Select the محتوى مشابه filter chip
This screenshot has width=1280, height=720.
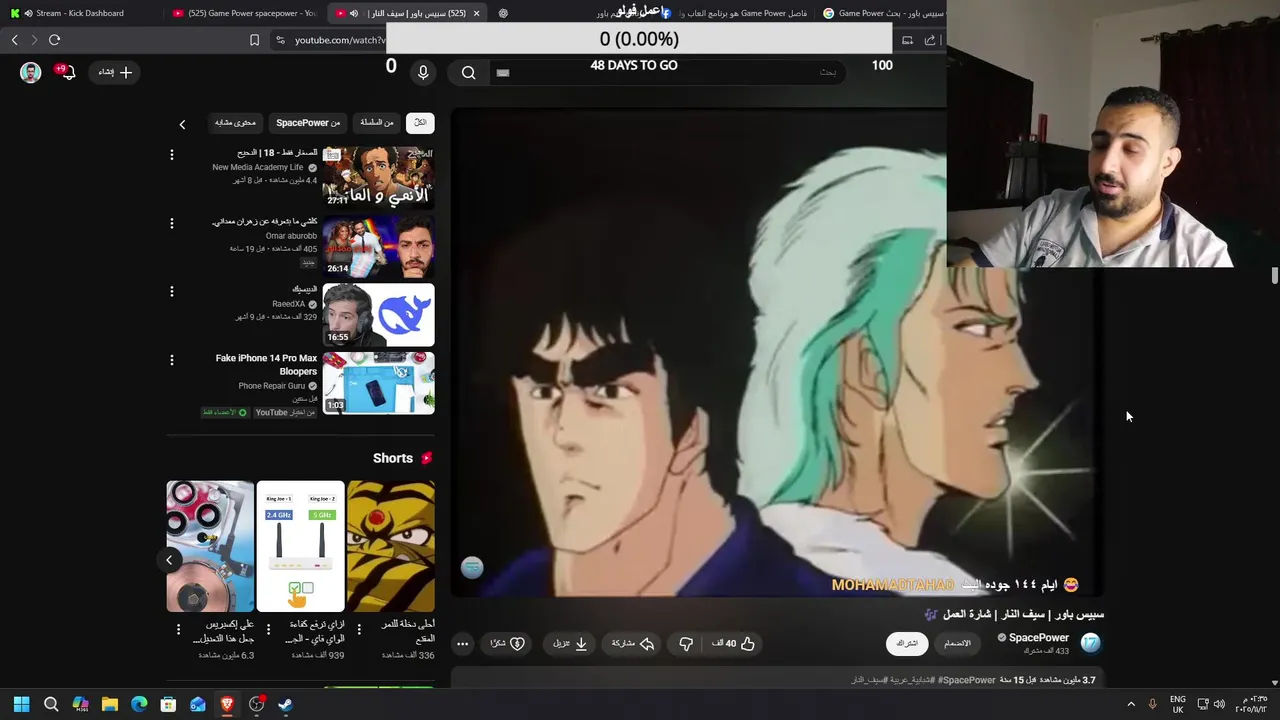pyautogui.click(x=235, y=123)
